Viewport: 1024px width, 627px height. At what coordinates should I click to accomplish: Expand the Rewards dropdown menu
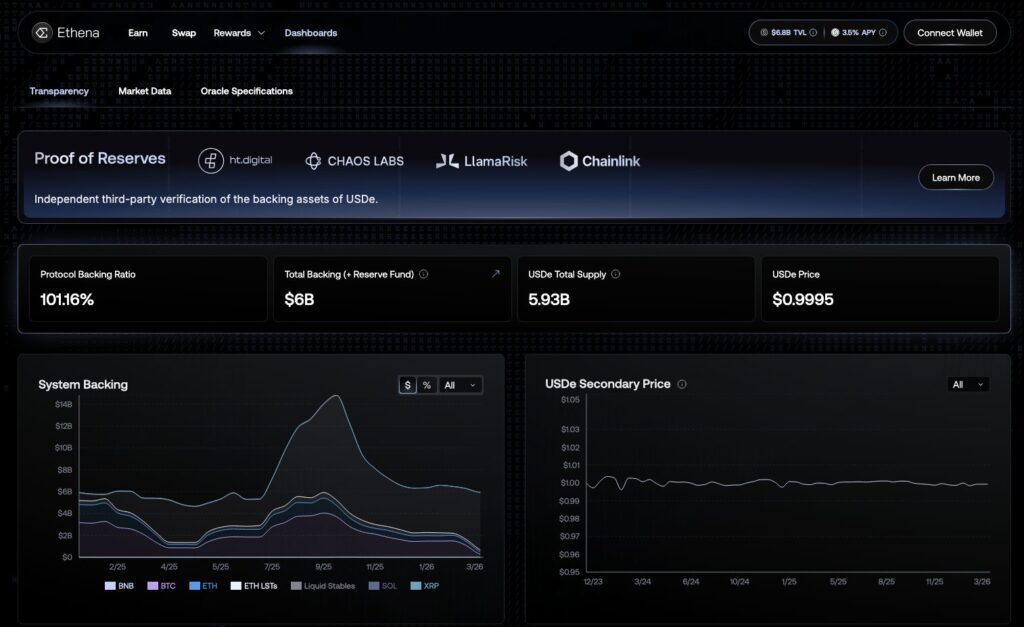point(239,33)
